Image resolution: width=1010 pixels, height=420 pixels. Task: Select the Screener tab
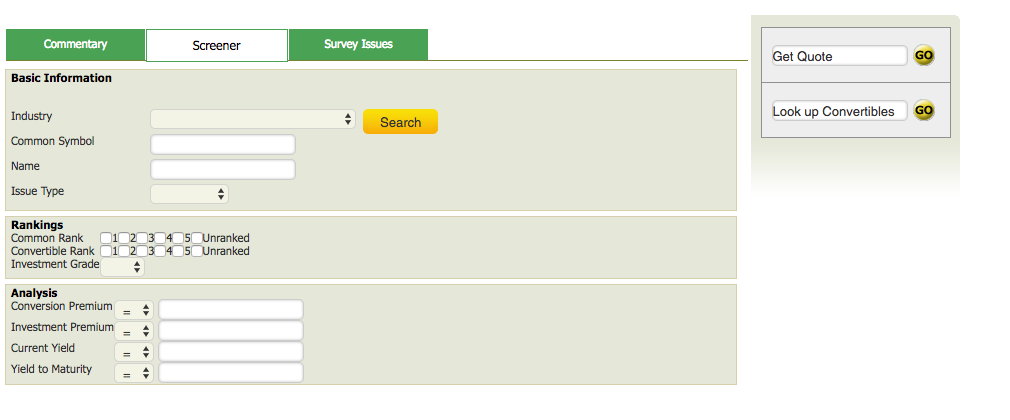[x=217, y=45]
